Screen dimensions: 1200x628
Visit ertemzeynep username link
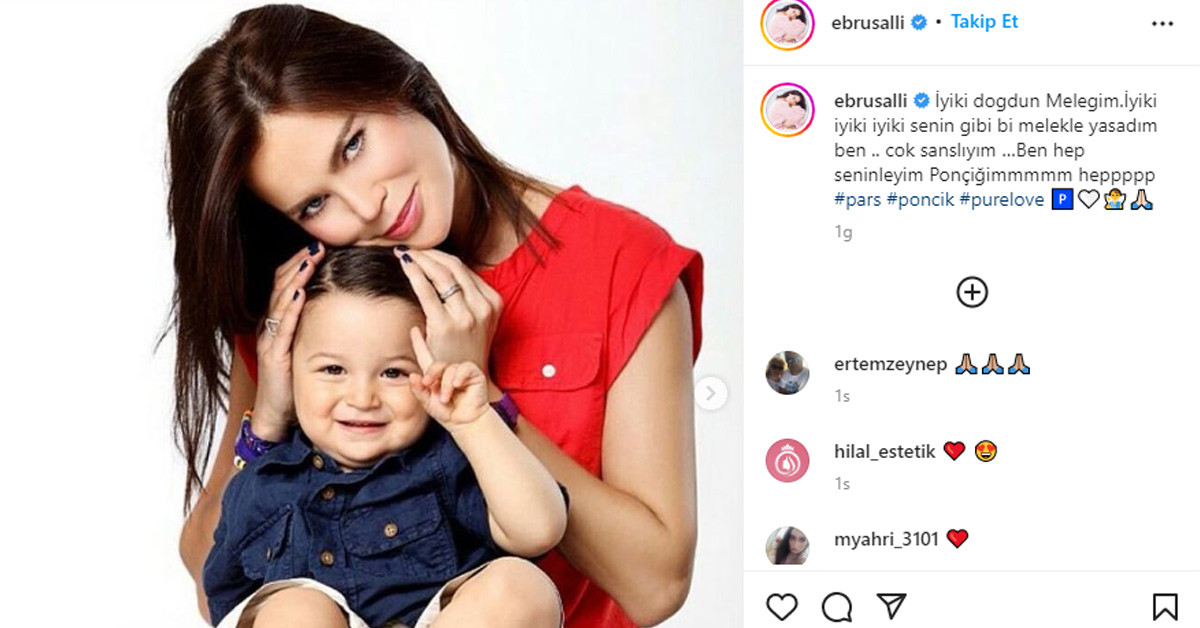pos(889,365)
